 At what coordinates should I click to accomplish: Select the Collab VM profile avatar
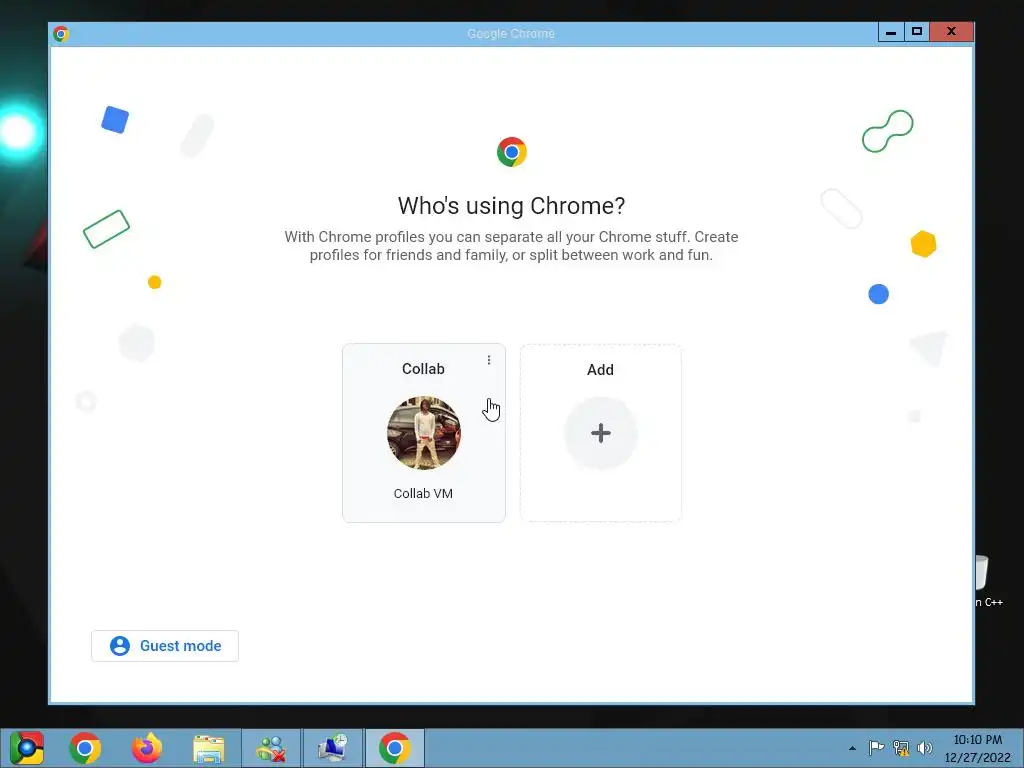tap(424, 433)
